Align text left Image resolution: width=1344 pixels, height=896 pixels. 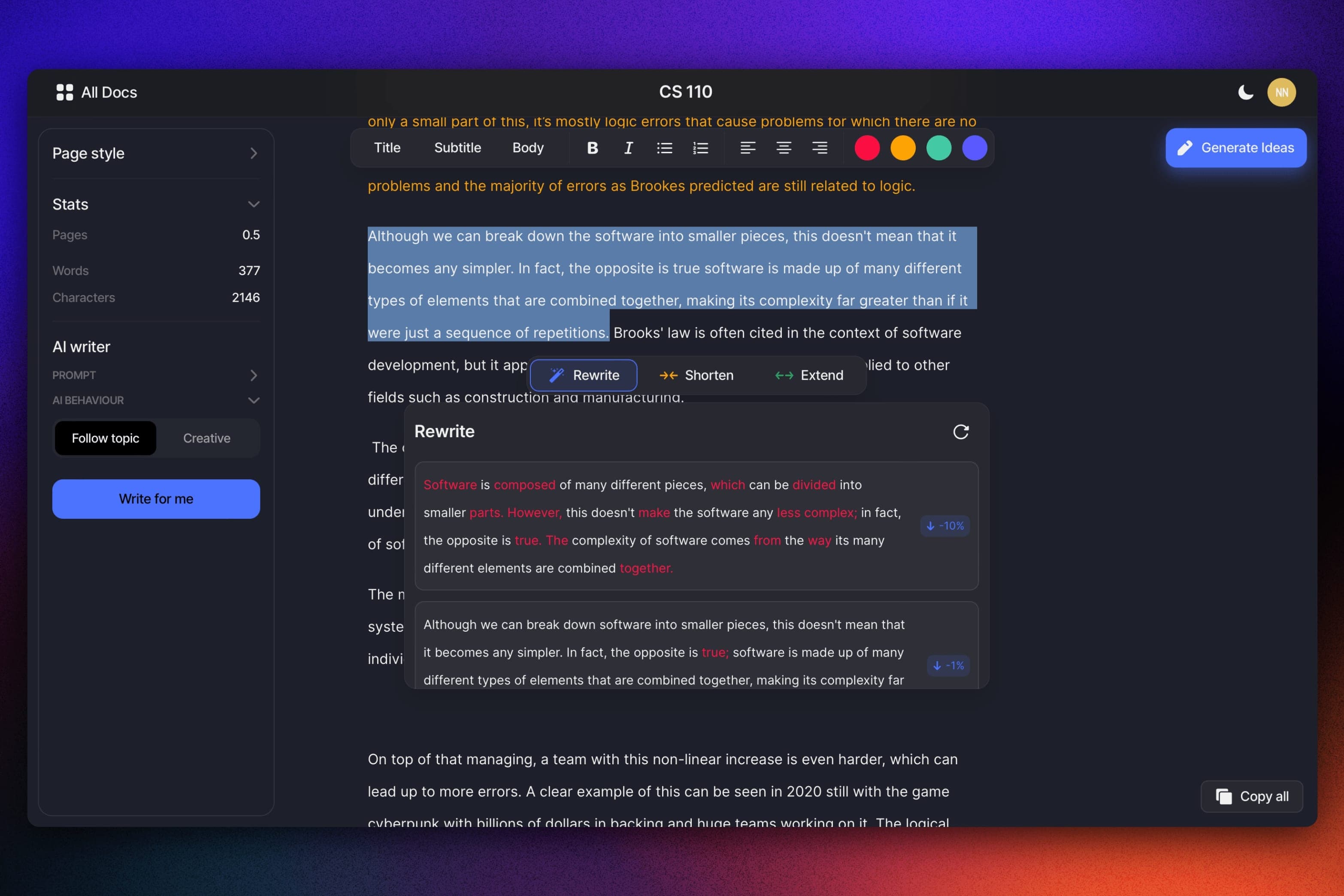[x=748, y=148]
